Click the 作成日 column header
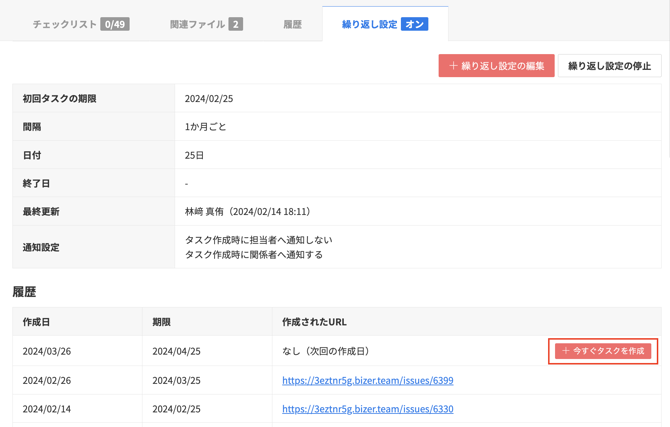 click(36, 322)
